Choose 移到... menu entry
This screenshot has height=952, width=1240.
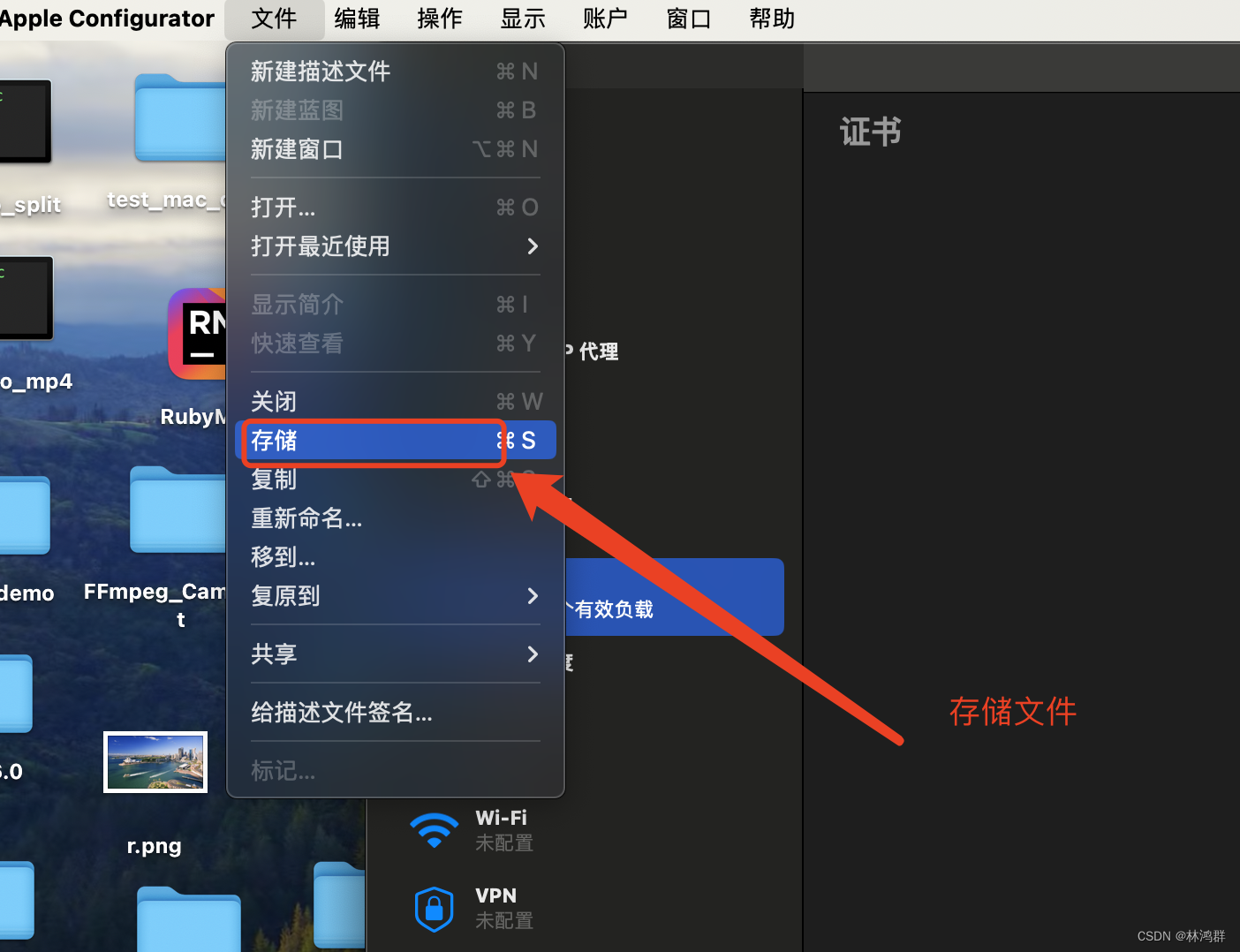[395, 557]
